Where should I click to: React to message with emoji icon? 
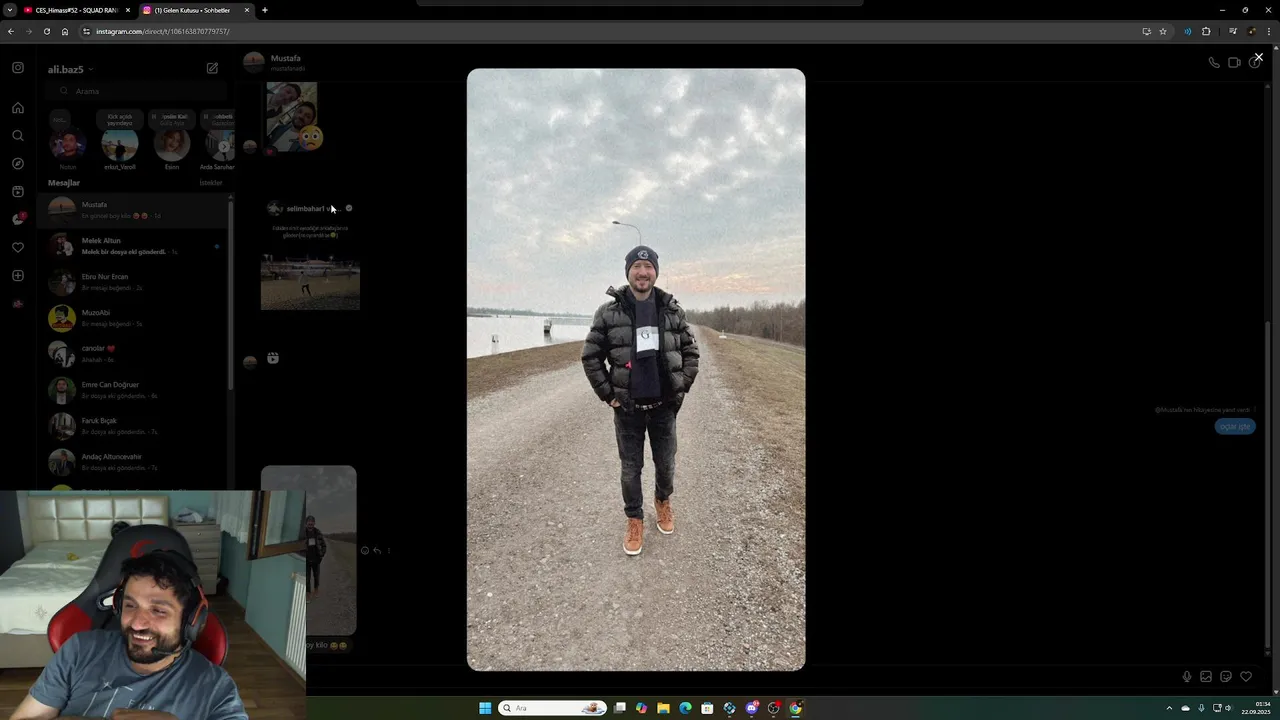point(364,550)
